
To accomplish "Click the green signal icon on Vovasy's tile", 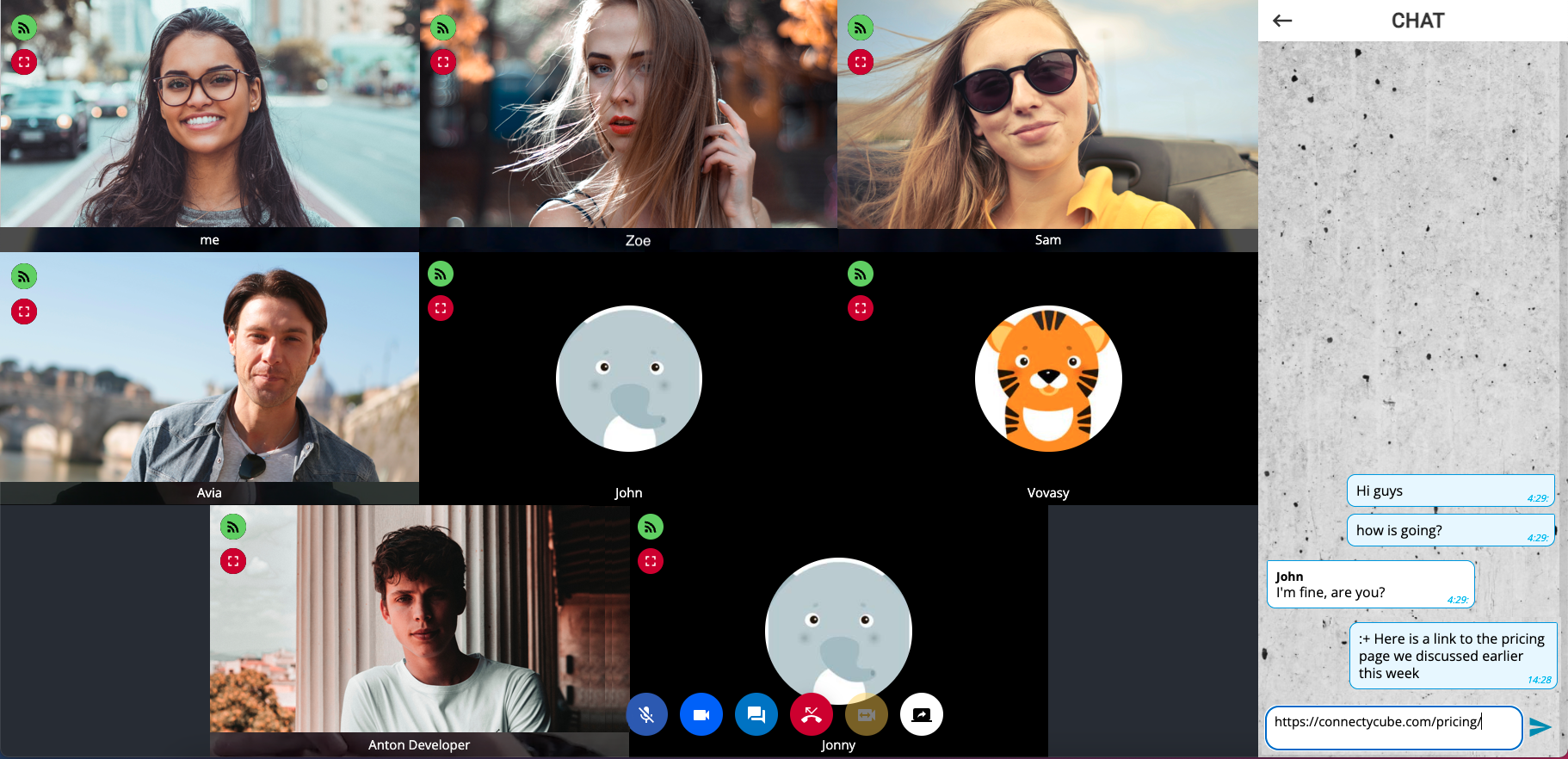I will (861, 274).
